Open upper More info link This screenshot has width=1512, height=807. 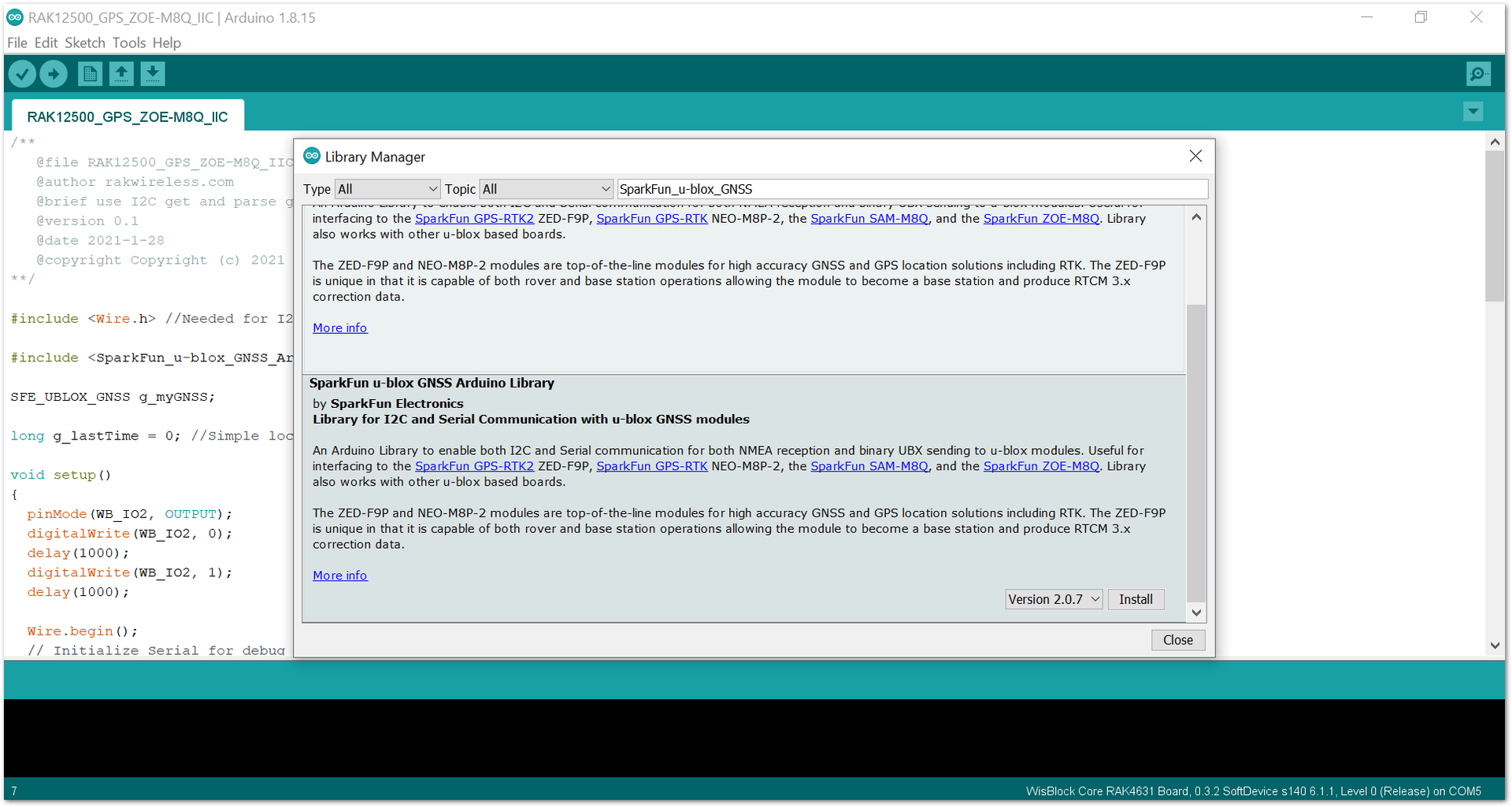[339, 328]
